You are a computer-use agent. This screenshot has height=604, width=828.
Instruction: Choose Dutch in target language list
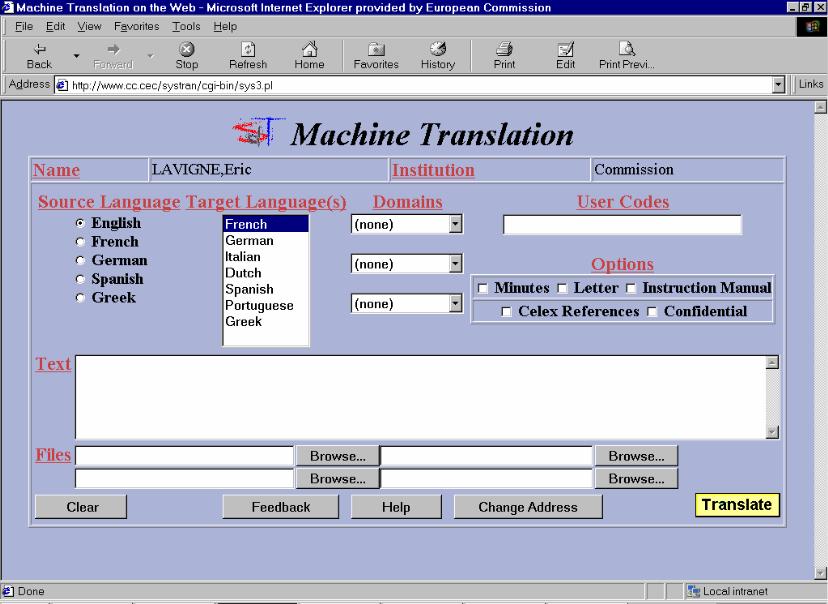tap(266, 273)
